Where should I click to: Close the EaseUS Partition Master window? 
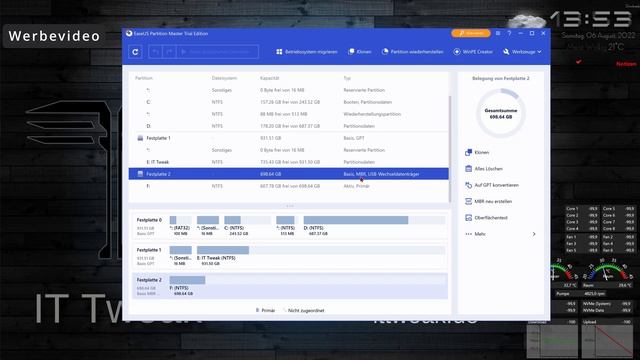(x=543, y=33)
